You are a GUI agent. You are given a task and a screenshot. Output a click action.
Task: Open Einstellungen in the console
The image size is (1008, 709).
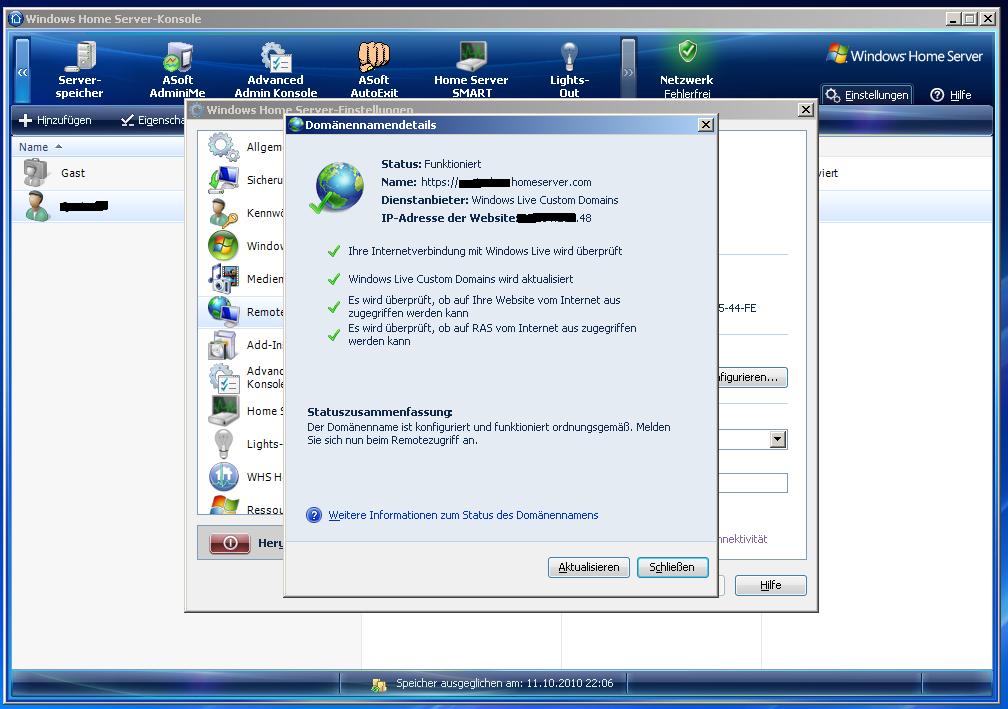(x=868, y=95)
